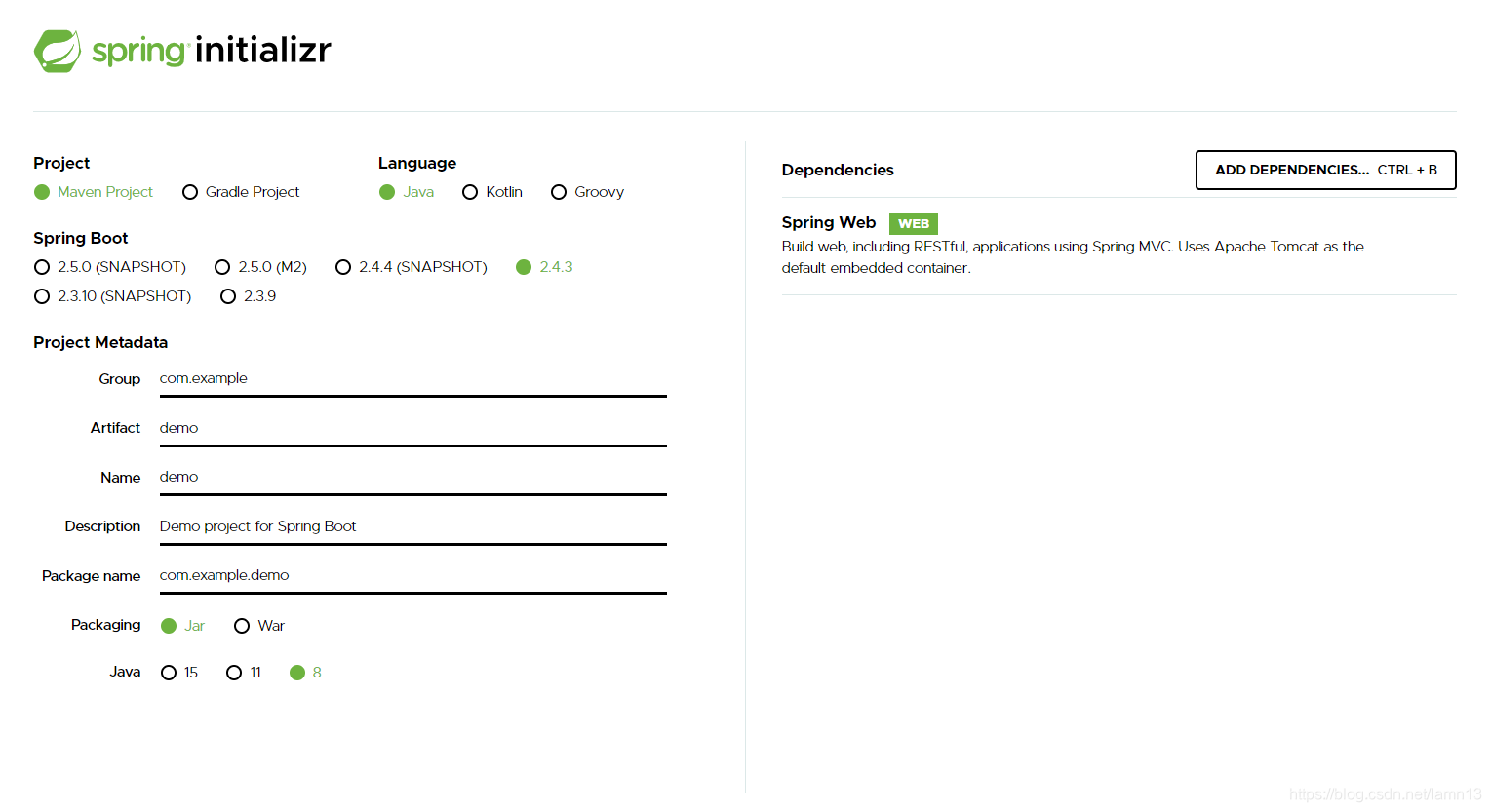Select Jar packaging option
Screen dimensions: 1491x812
tap(182, 626)
